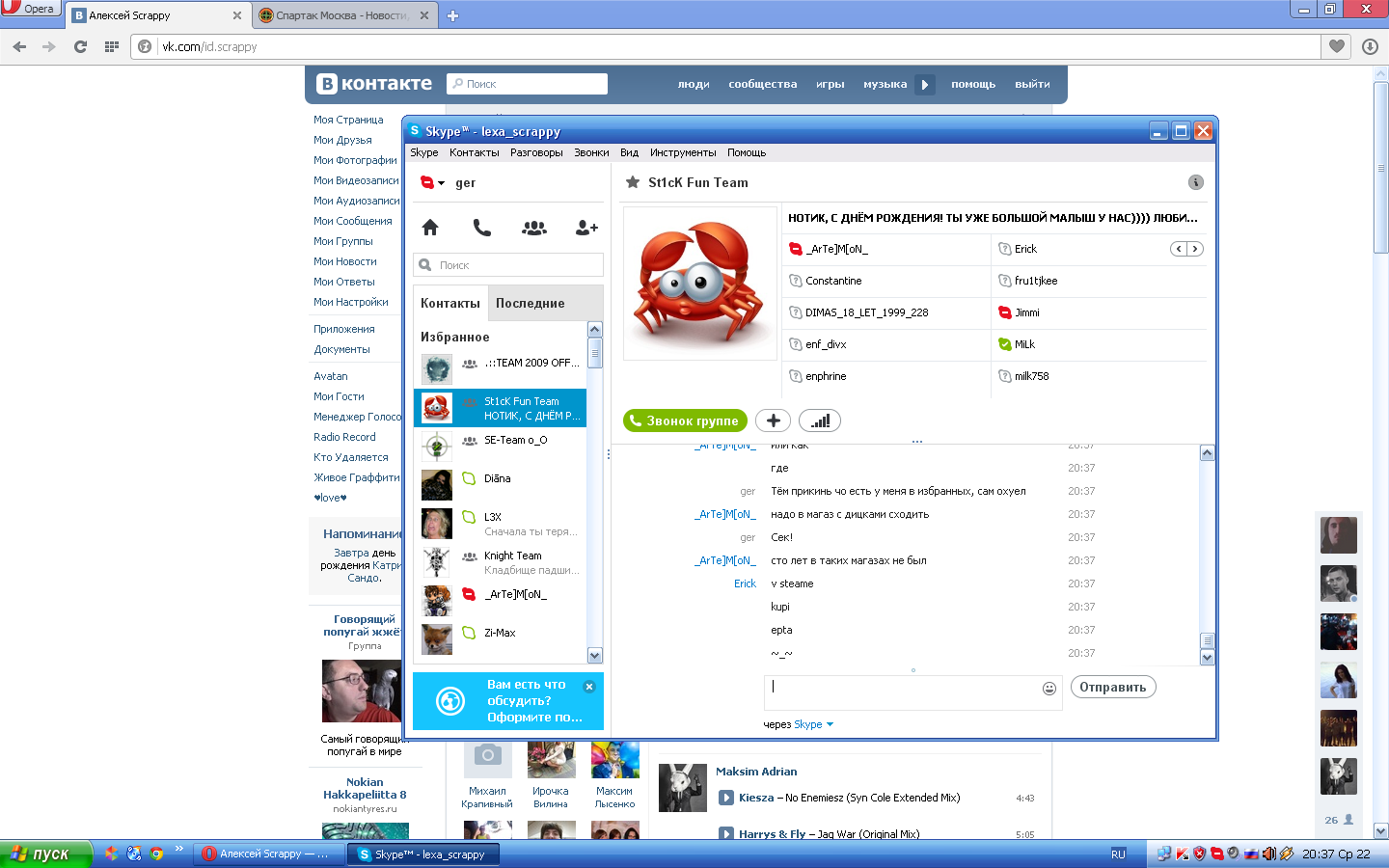Open the Контакты menu in Skype
1389x868 pixels.
point(475,152)
